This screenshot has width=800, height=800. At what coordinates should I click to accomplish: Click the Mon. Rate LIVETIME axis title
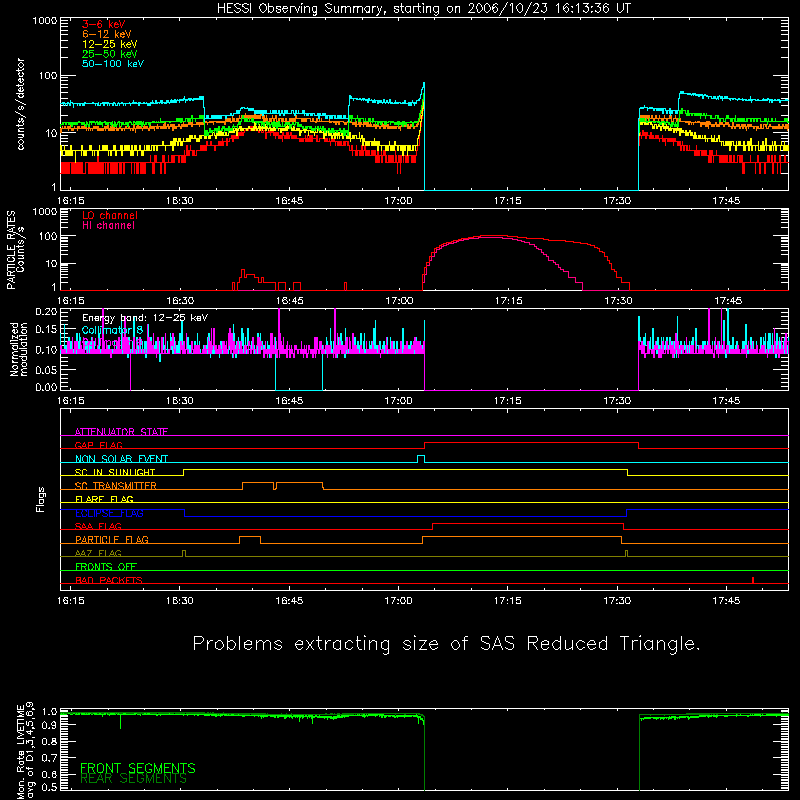[25, 750]
